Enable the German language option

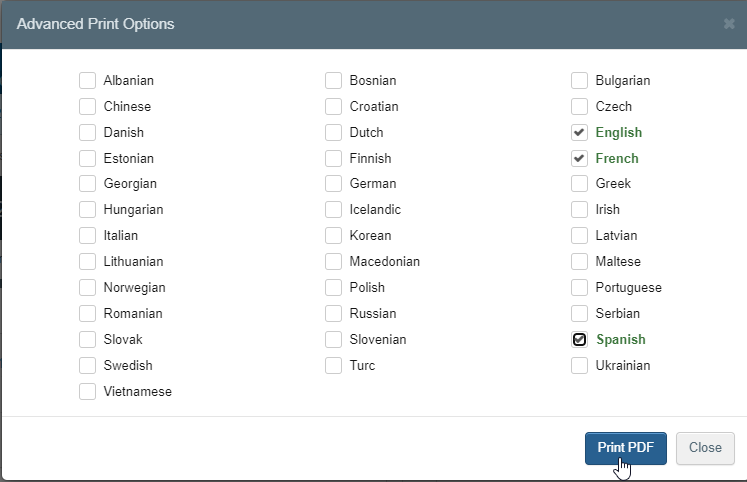tap(333, 183)
